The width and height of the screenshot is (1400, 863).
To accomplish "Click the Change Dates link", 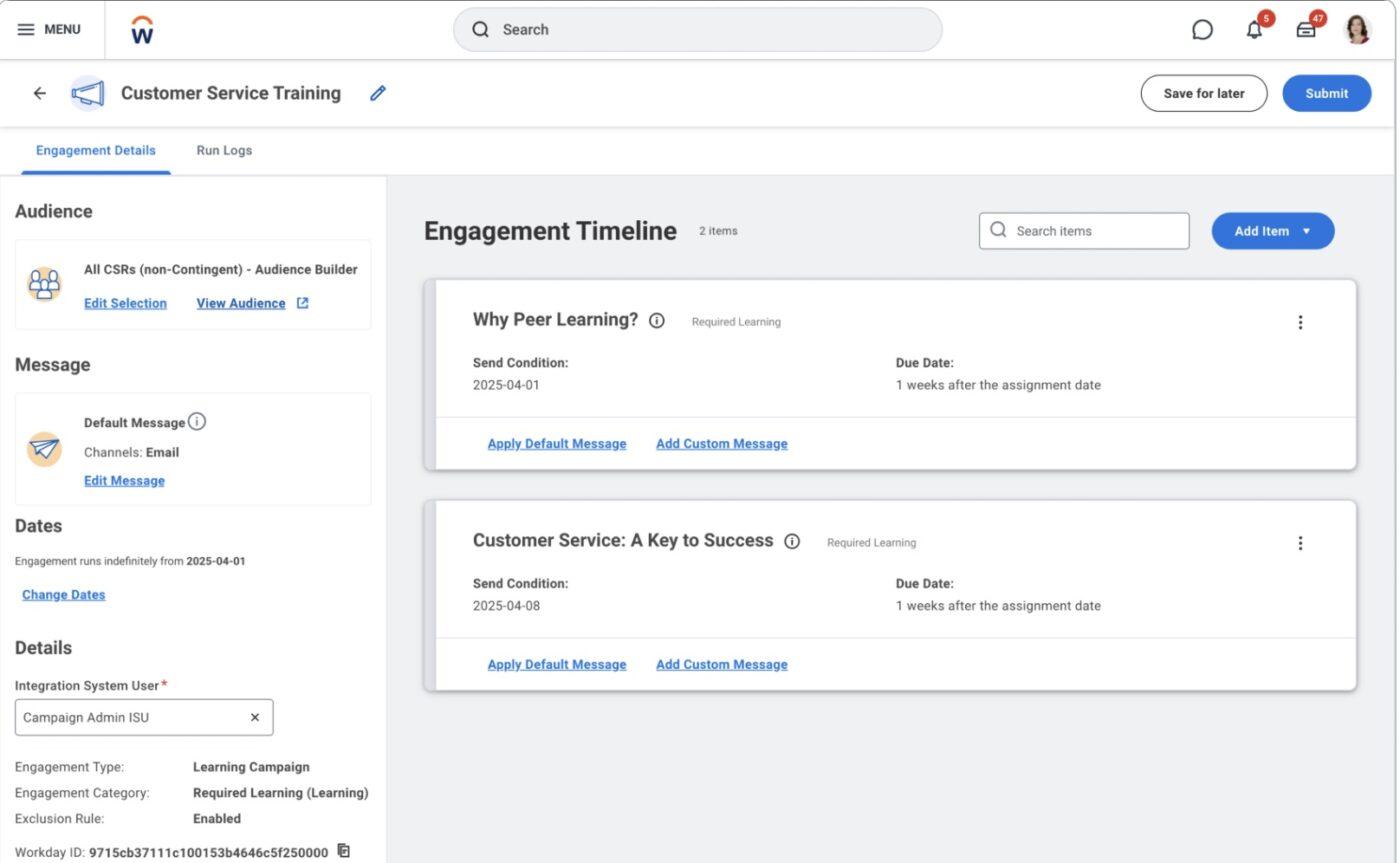I will click(64, 595).
